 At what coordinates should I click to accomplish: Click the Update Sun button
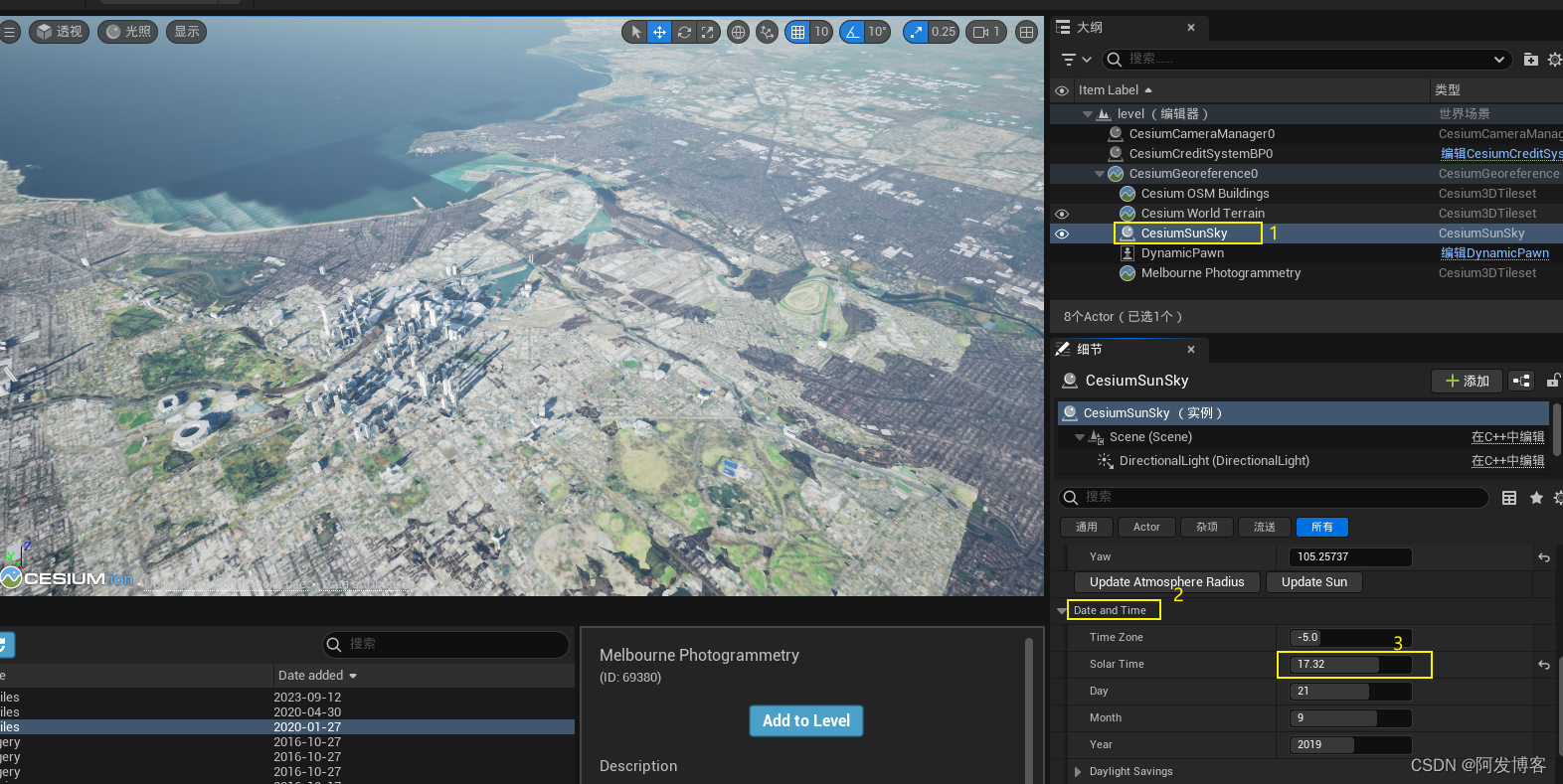[x=1313, y=582]
